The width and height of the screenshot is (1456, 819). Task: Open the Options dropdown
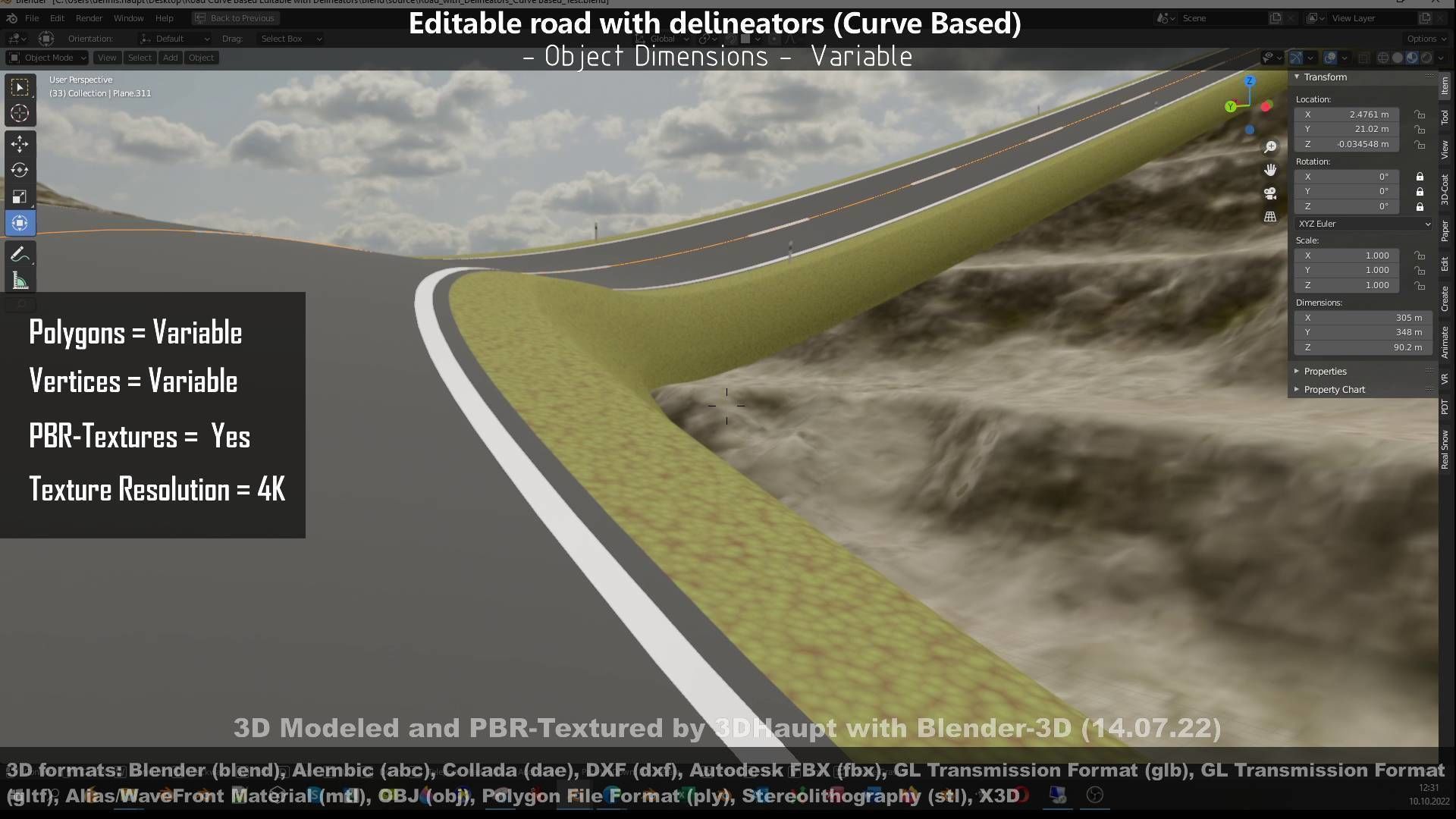tap(1426, 39)
